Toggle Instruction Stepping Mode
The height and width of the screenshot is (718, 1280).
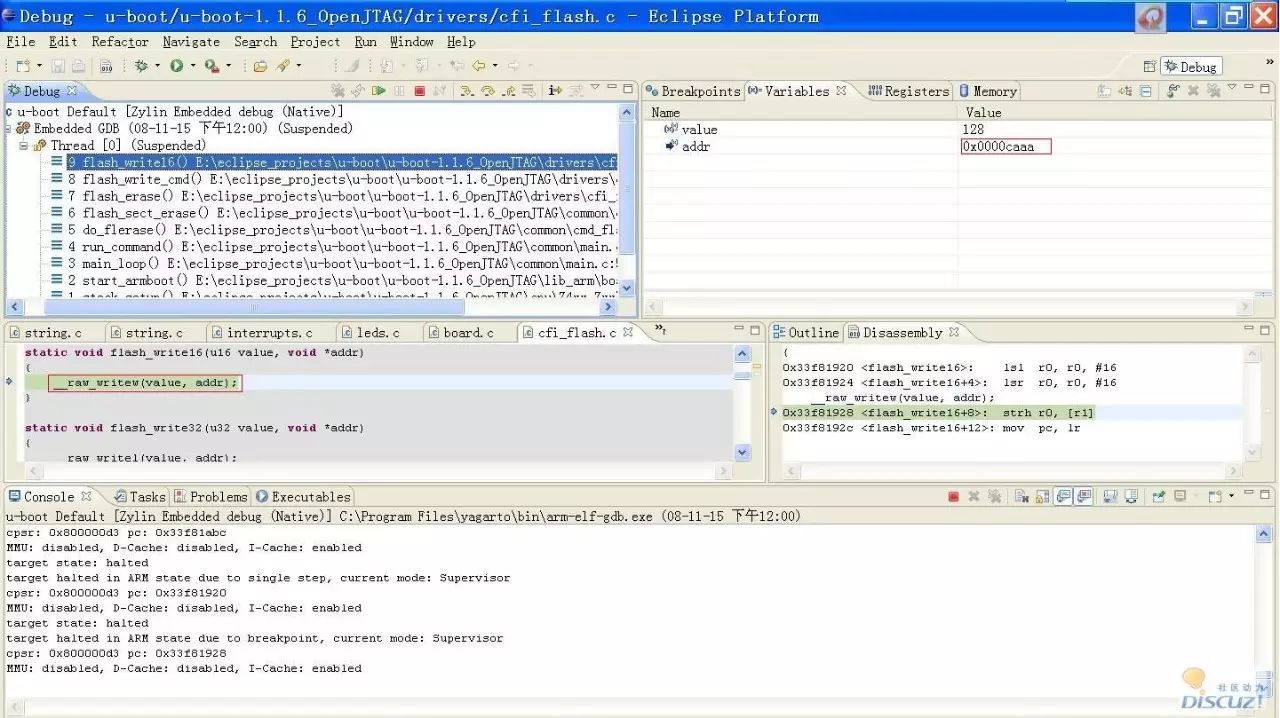point(555,91)
